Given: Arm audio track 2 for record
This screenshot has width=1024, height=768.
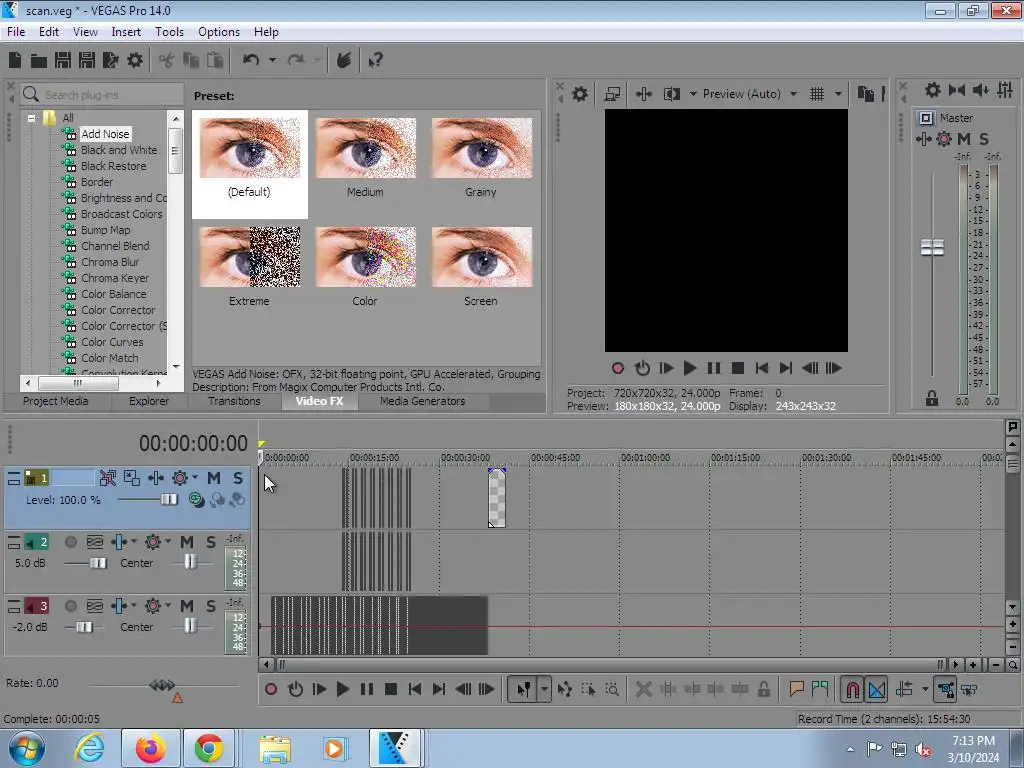Looking at the screenshot, I should tap(71, 542).
